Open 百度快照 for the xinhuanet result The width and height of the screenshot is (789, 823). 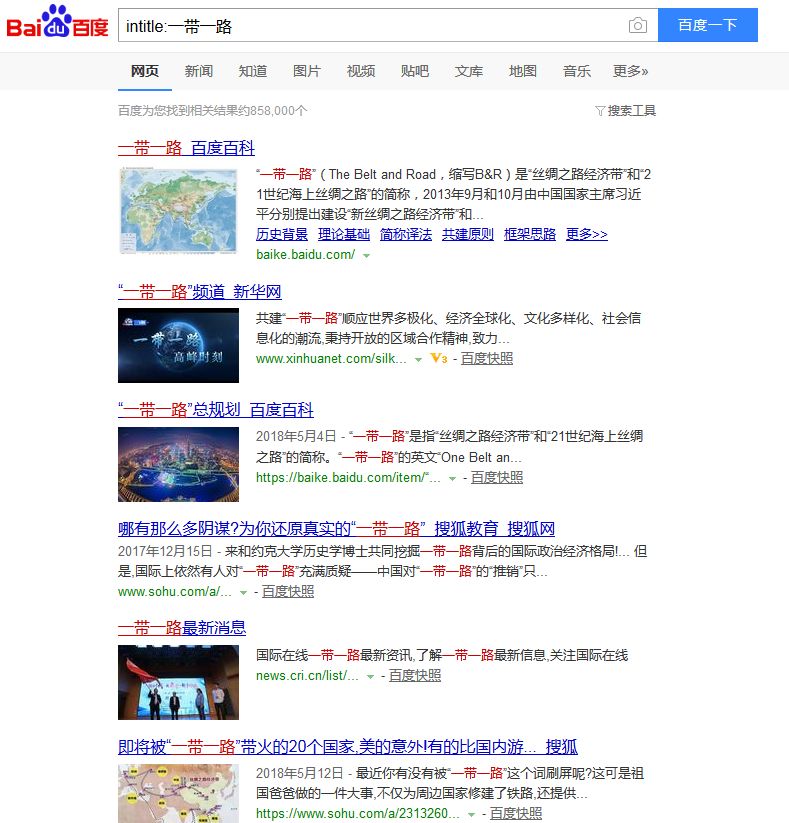click(x=487, y=358)
